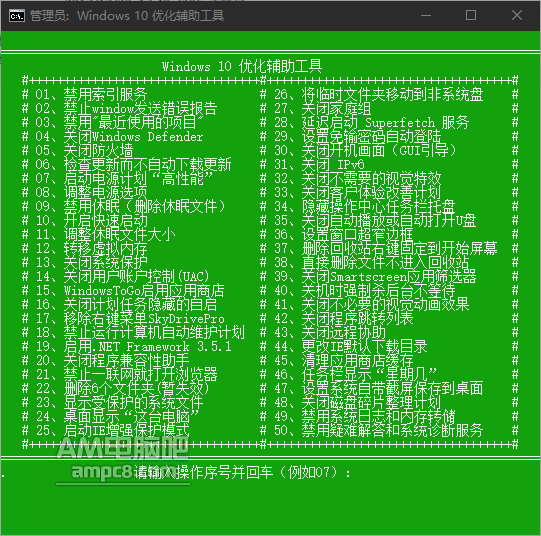Click option 41 关闭不必要的视觉动画效果

point(372,305)
